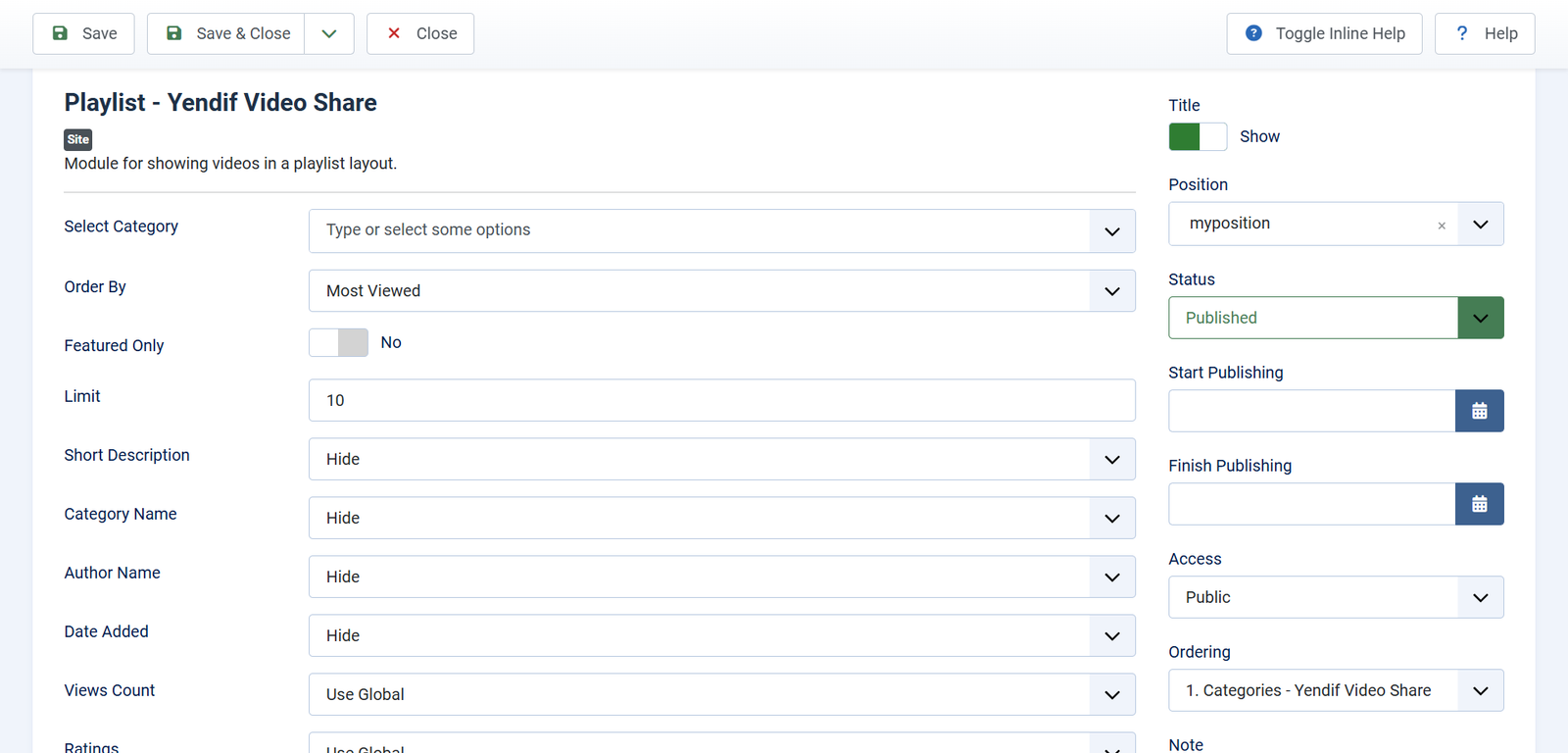Click the Site badge under the title
The height and width of the screenshot is (753, 1568).
pos(78,139)
